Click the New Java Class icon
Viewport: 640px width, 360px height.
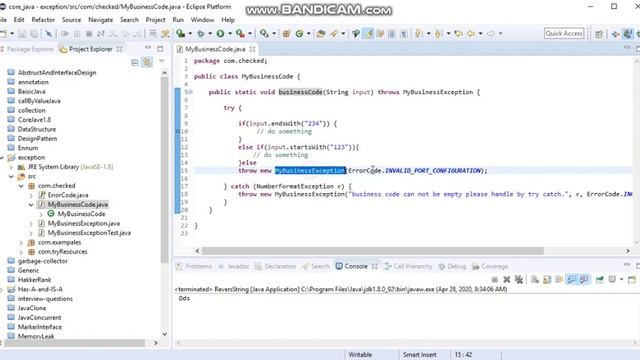[x=300, y=33]
